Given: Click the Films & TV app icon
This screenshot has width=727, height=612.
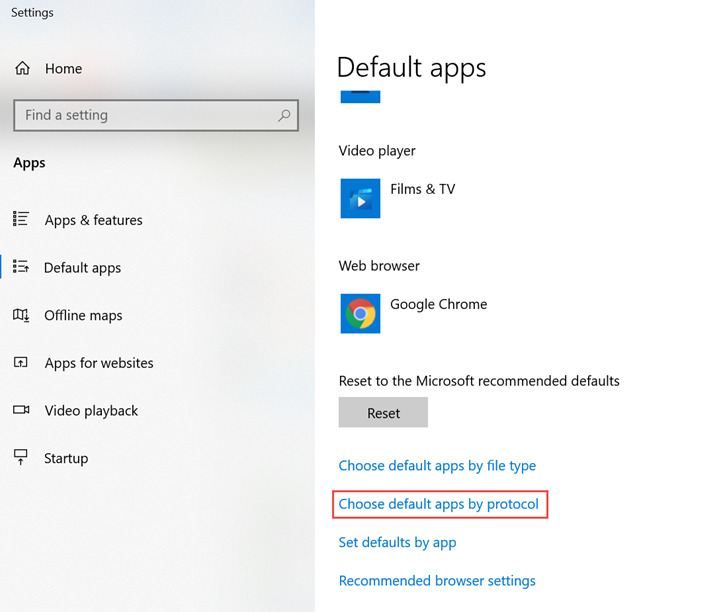Looking at the screenshot, I should 360,199.
